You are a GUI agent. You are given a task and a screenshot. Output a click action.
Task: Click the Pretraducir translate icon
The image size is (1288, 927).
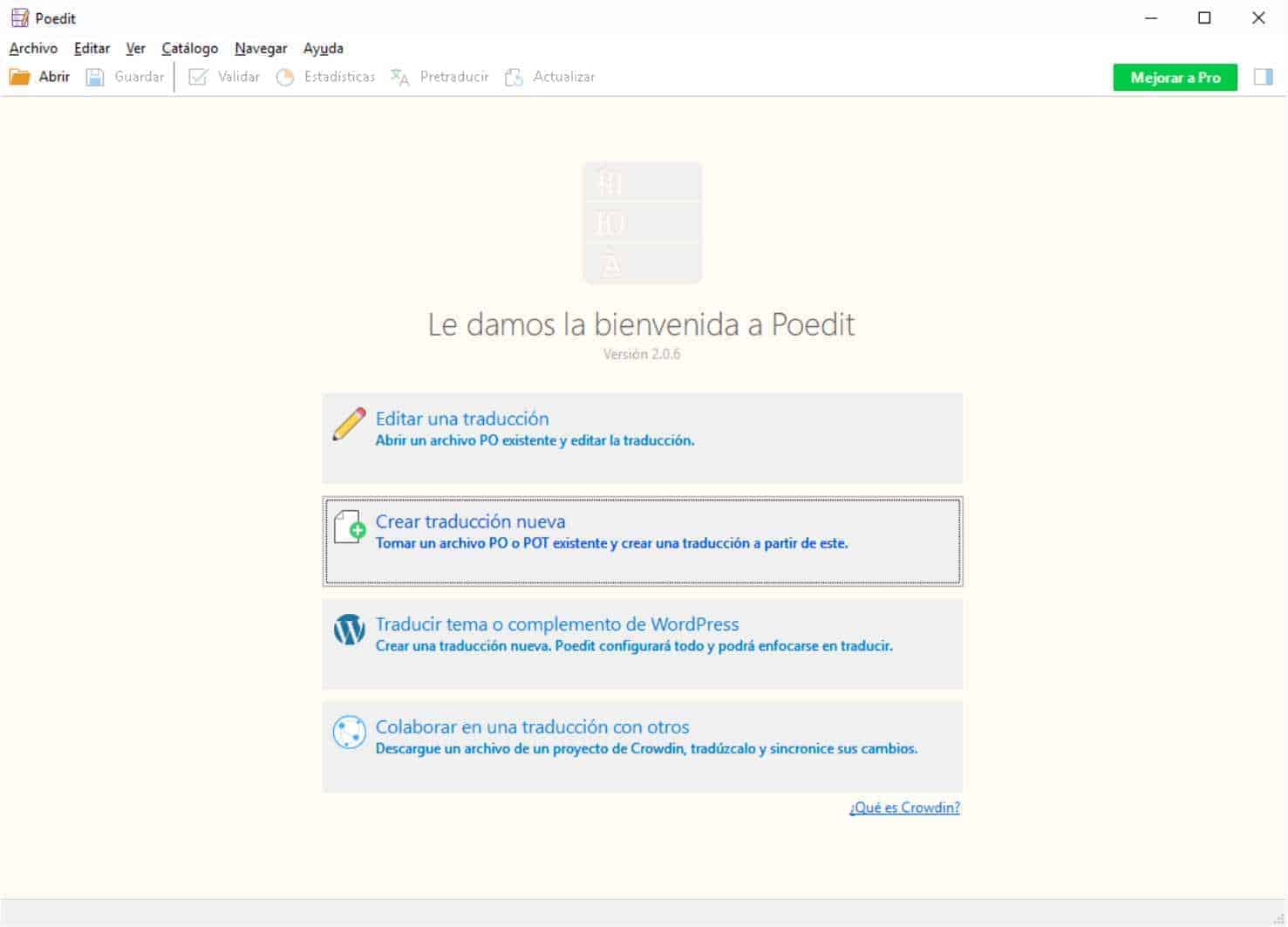pos(400,77)
